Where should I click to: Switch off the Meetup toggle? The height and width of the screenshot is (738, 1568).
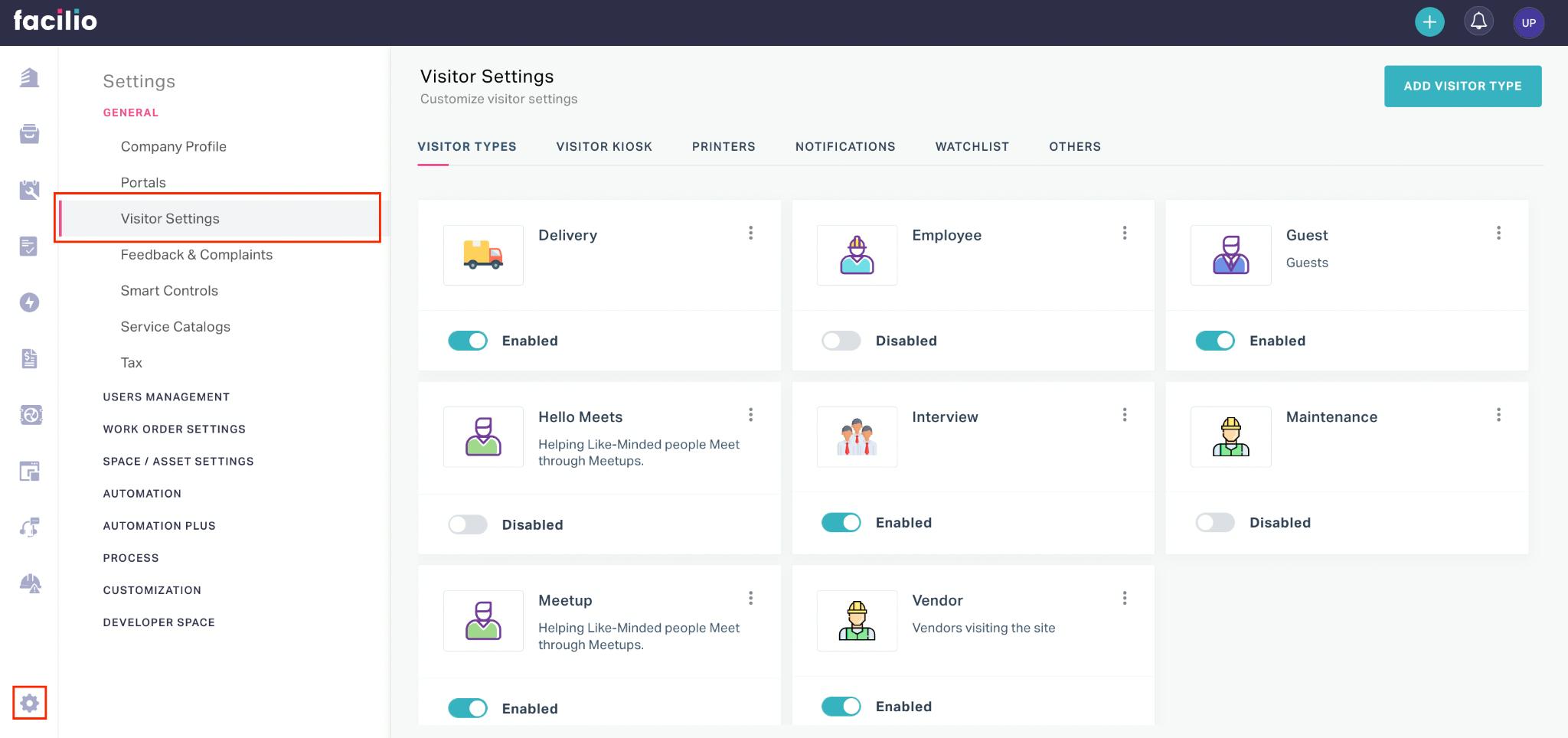(468, 708)
